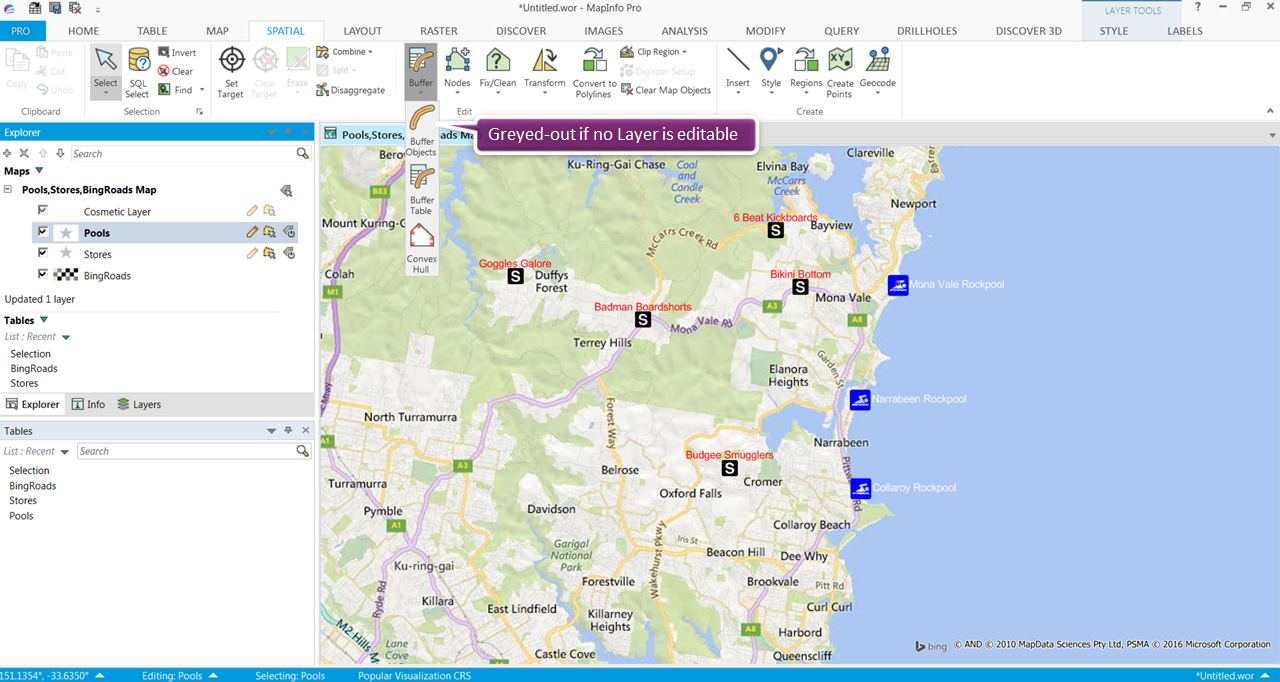Open the Regions tool
1280x682 pixels.
806,71
